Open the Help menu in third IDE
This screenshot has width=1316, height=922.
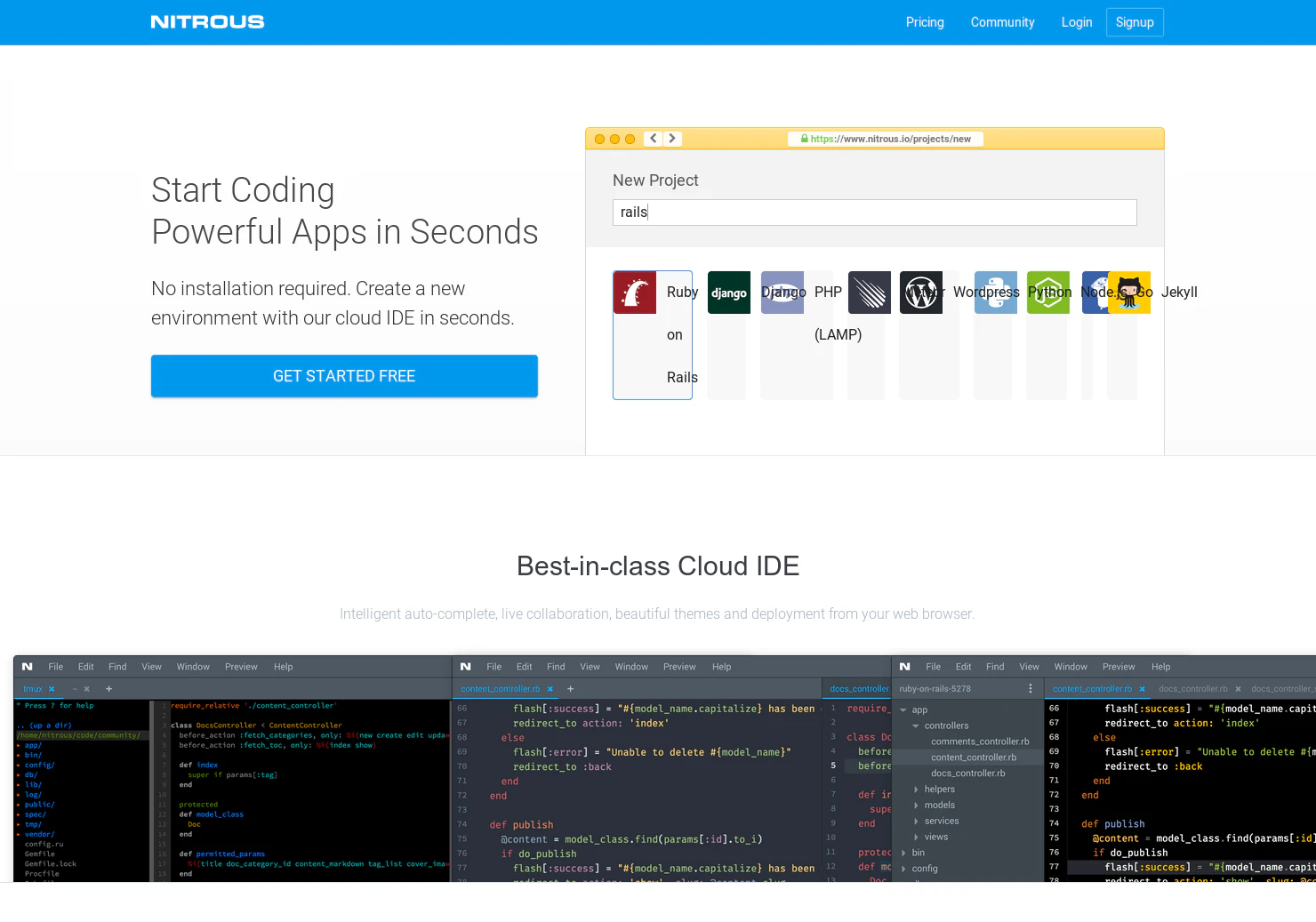[1161, 667]
